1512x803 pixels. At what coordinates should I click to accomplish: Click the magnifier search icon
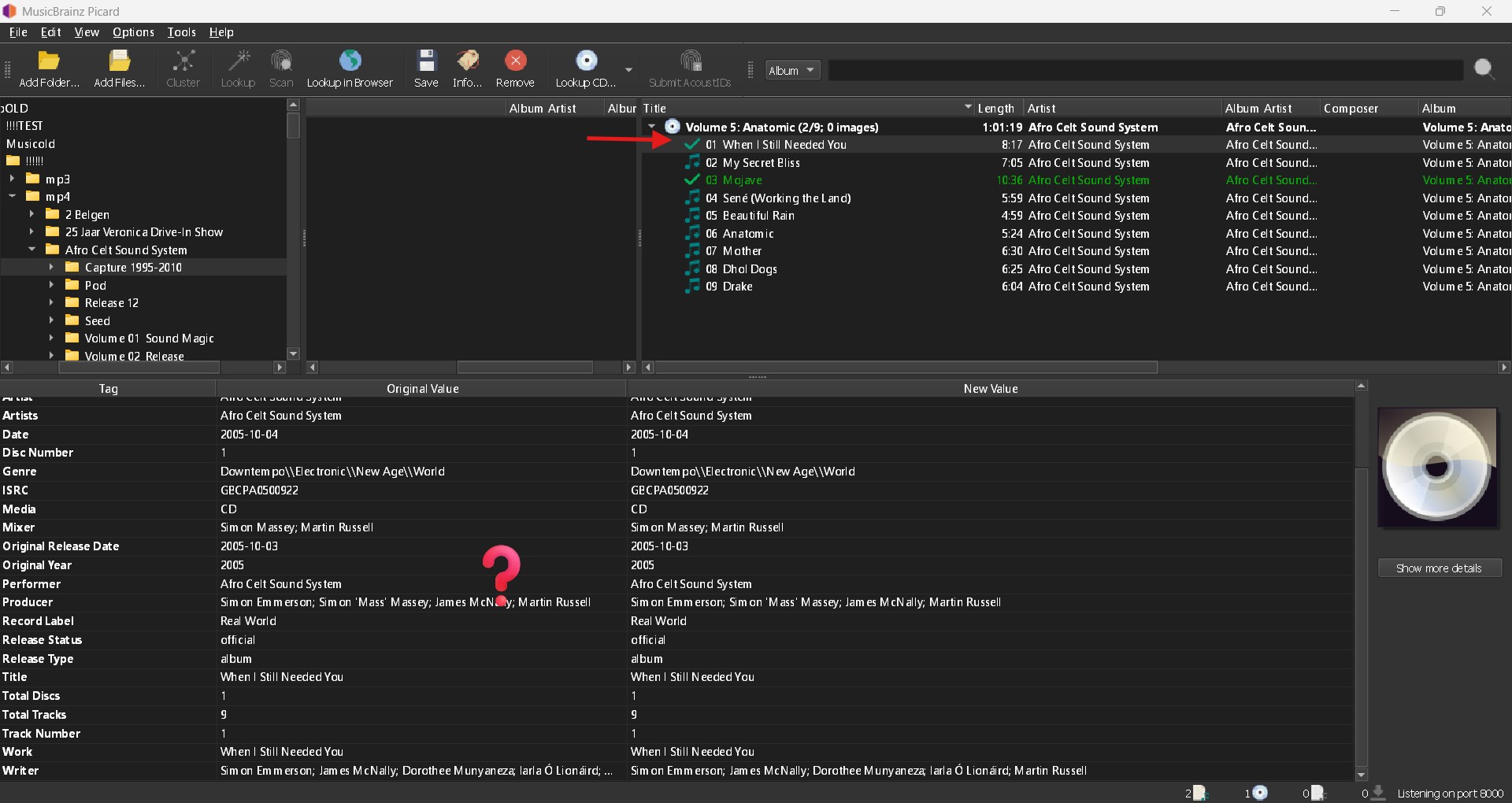coord(1484,70)
